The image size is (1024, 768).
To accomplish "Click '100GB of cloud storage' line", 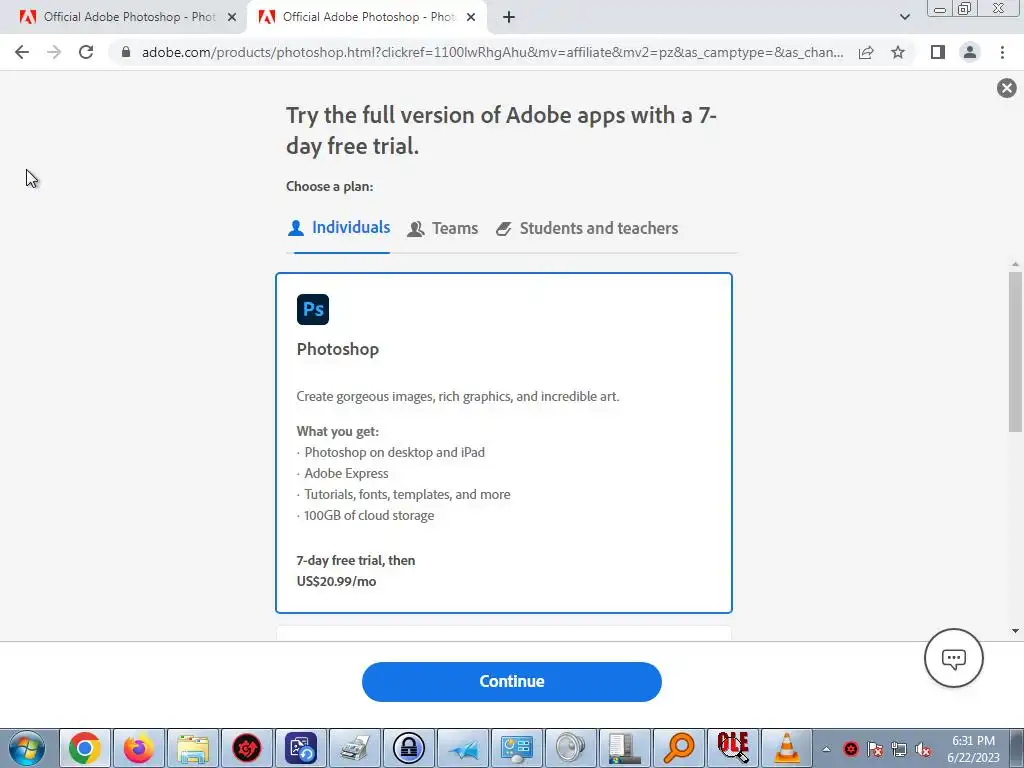I will pos(369,515).
